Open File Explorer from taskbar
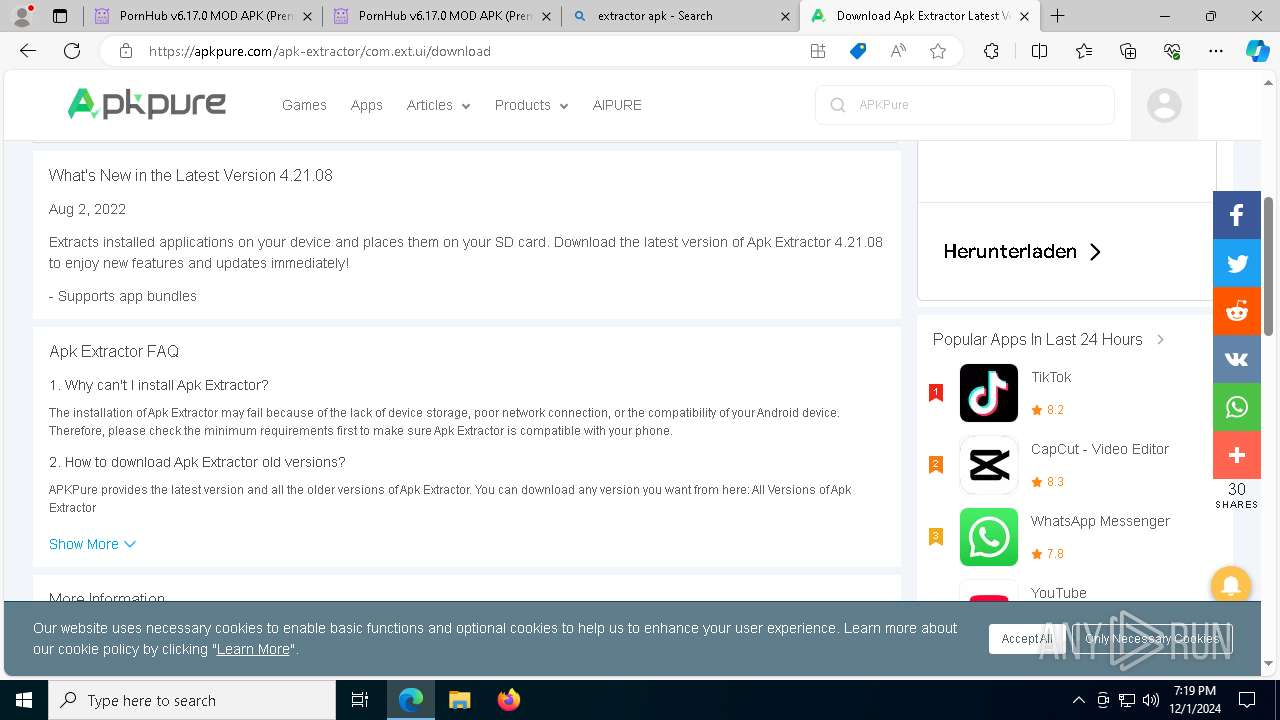 [459, 700]
